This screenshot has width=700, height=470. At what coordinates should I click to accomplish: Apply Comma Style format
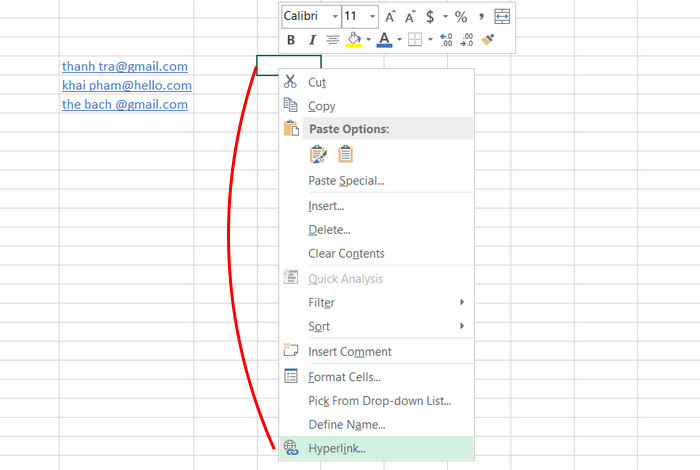(481, 17)
